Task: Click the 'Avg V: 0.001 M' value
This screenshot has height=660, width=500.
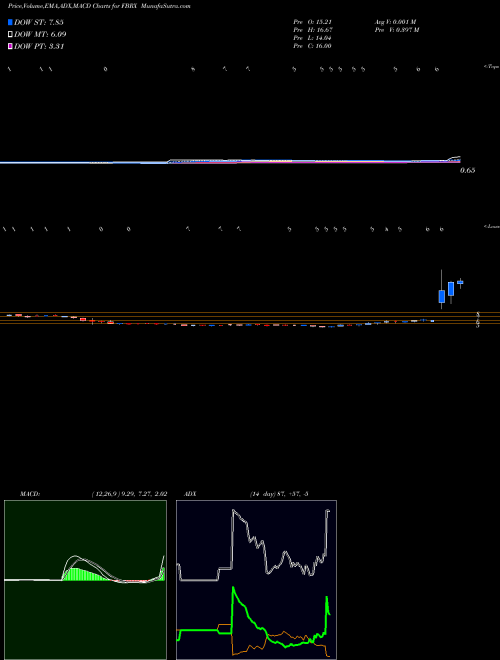Action: (x=395, y=22)
